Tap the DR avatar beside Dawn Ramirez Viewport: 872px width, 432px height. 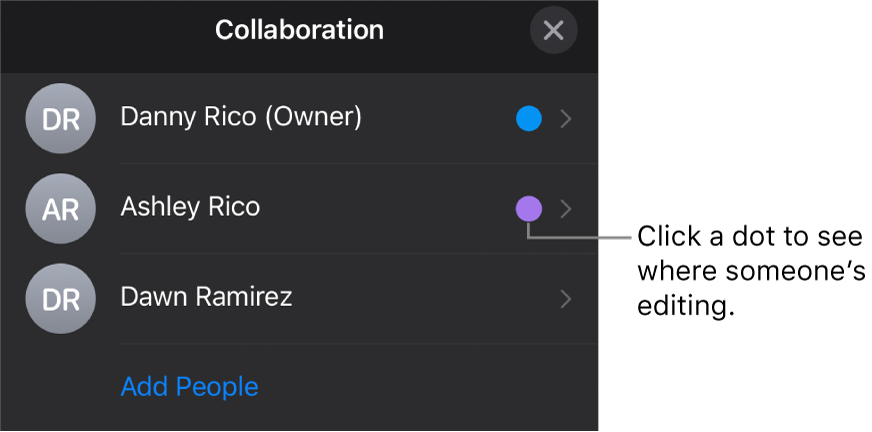click(x=61, y=299)
